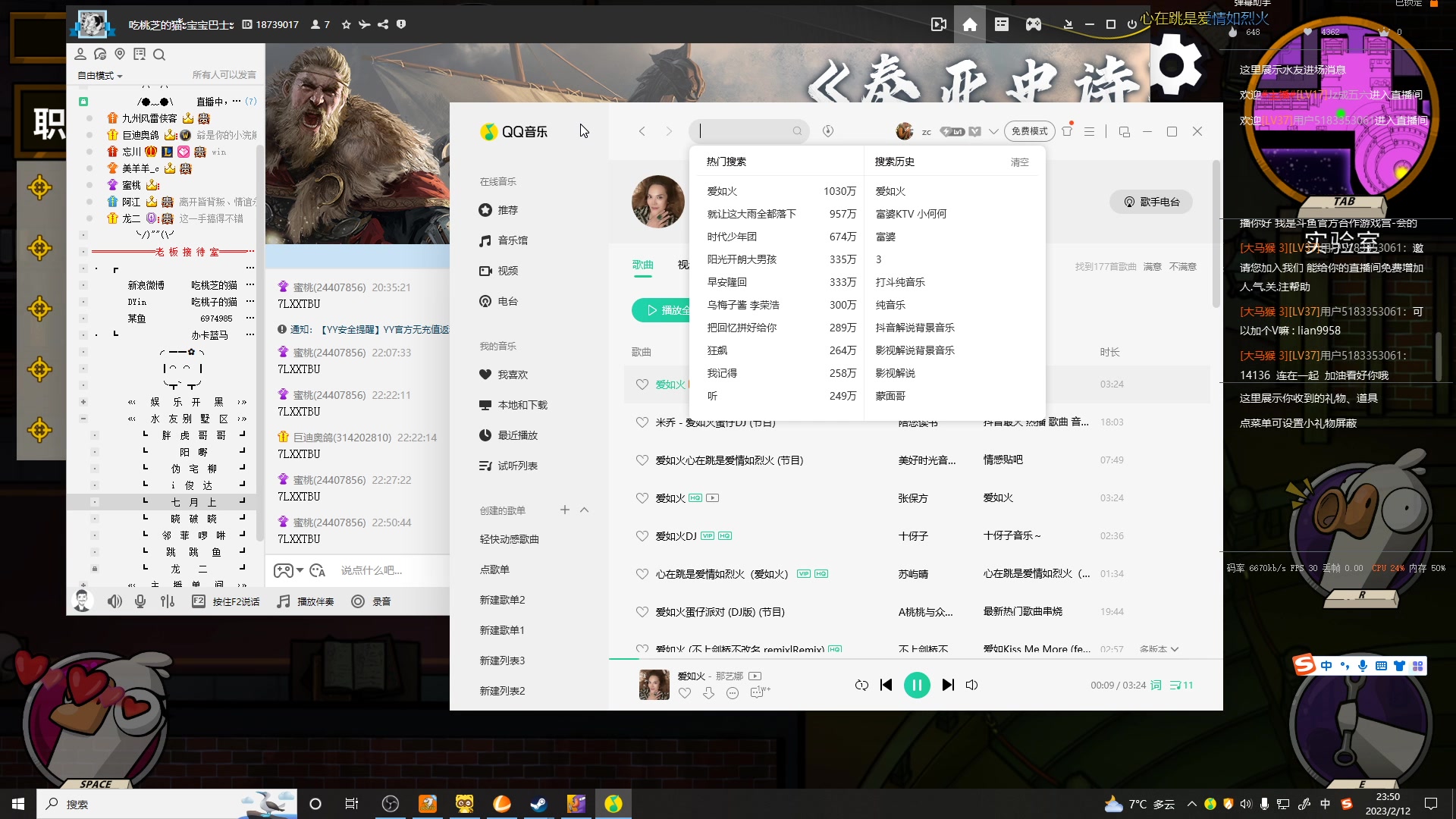
Task: Open the audio mixer settings in YY
Action: tap(168, 601)
